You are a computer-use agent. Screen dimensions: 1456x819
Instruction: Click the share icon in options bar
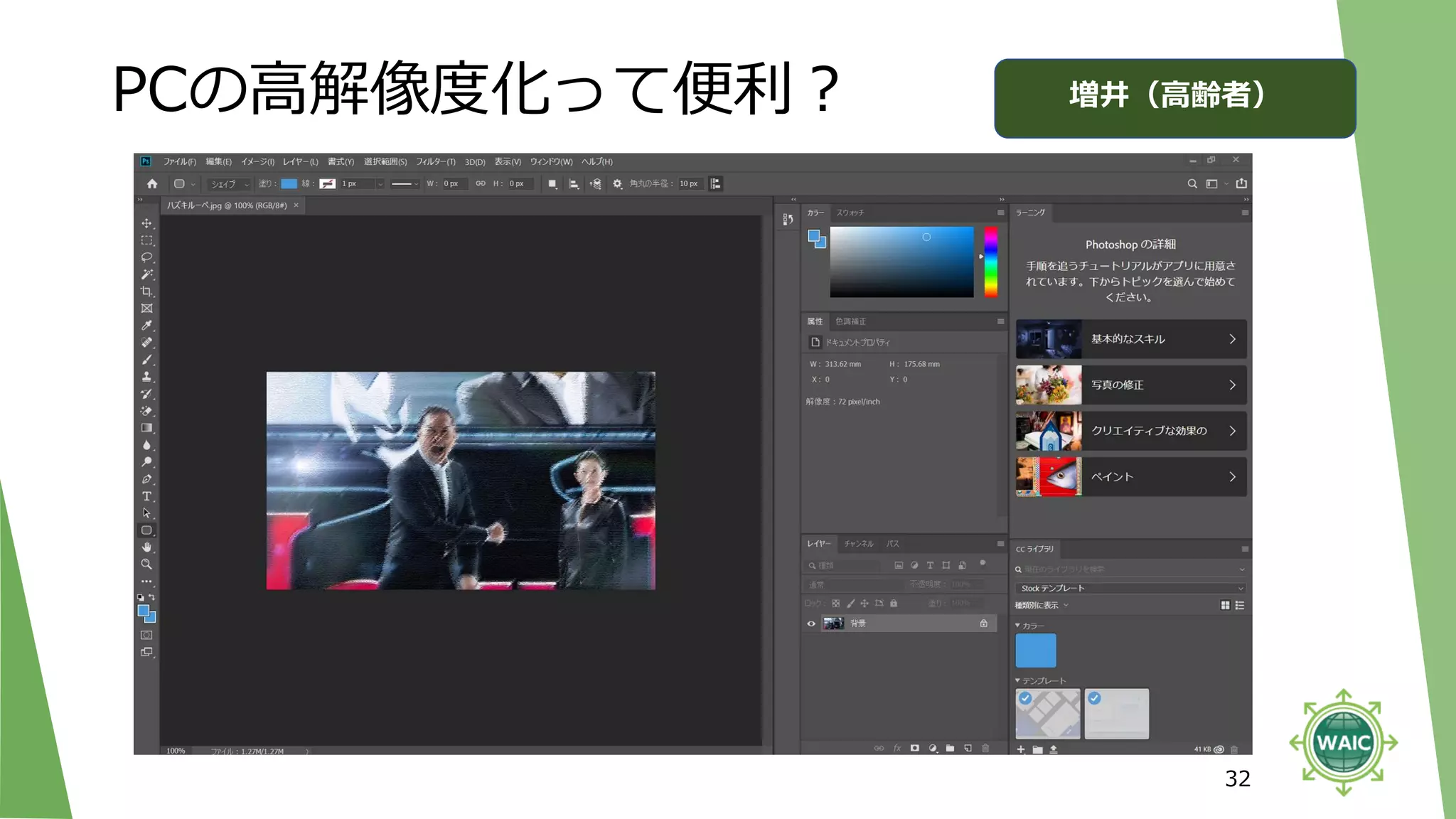[x=1241, y=183]
